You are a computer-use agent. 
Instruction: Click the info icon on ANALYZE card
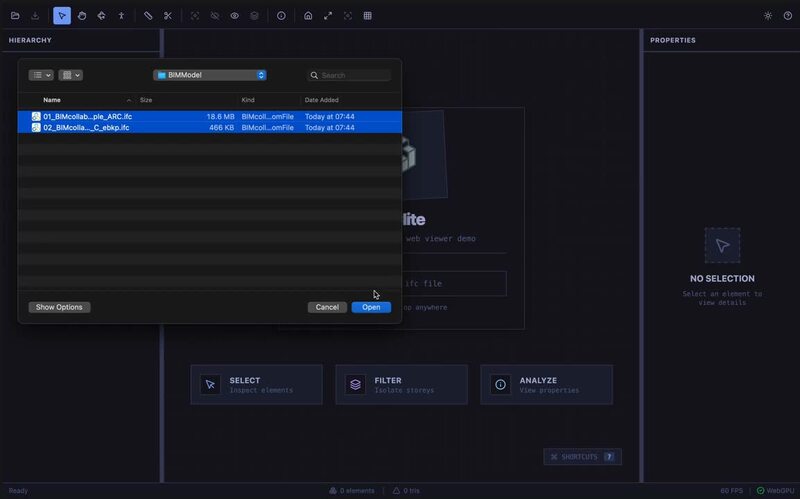pyautogui.click(x=501, y=385)
